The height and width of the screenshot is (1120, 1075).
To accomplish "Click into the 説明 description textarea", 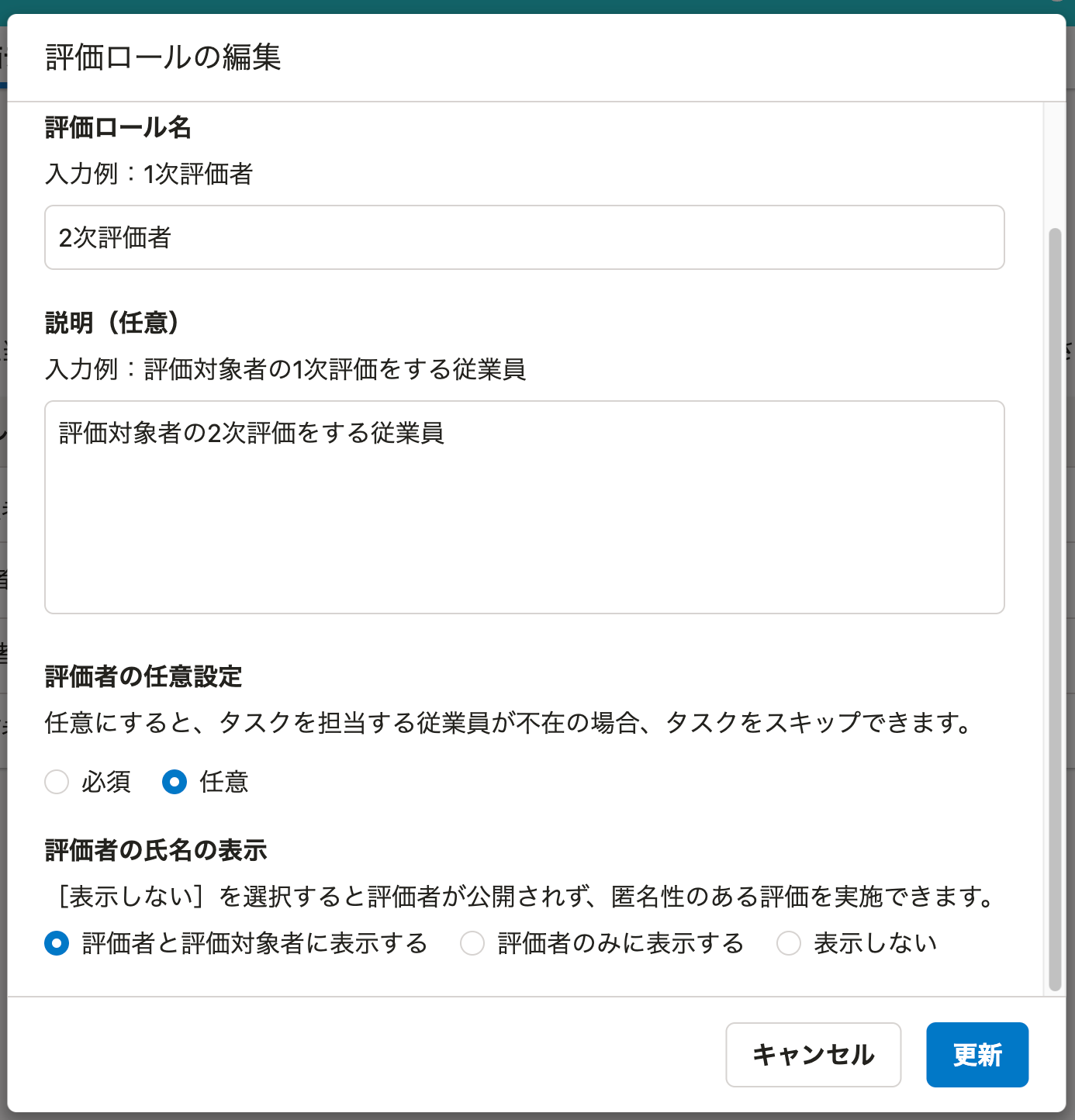I will pos(524,507).
